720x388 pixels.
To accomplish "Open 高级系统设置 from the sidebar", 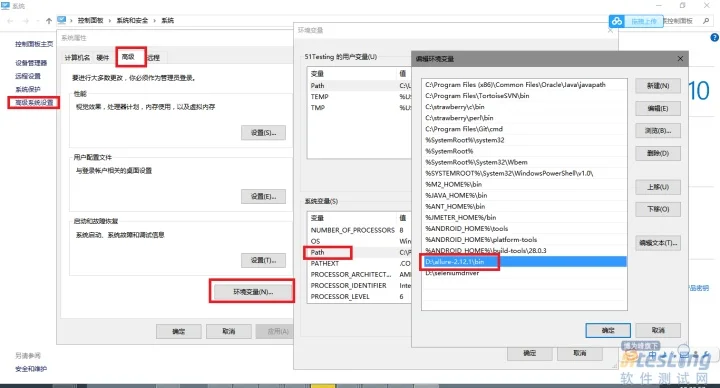I will 34,102.
